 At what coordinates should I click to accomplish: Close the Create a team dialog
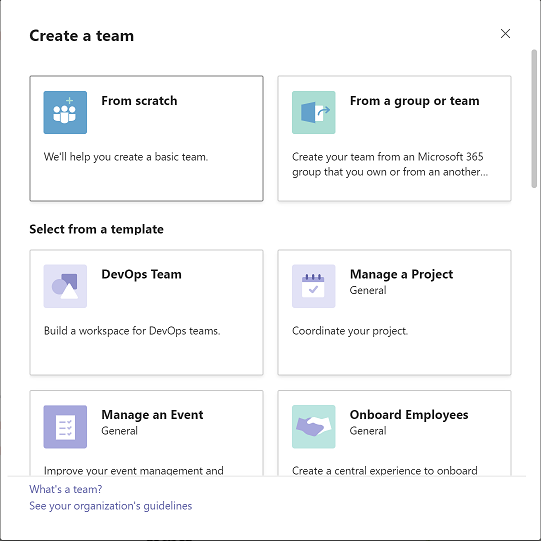point(505,34)
